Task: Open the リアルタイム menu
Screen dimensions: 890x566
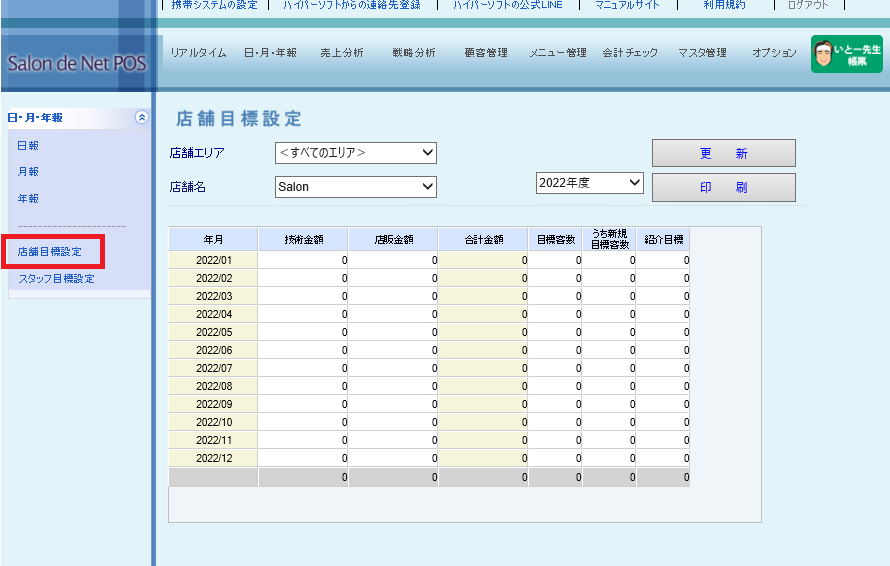Action: point(198,53)
